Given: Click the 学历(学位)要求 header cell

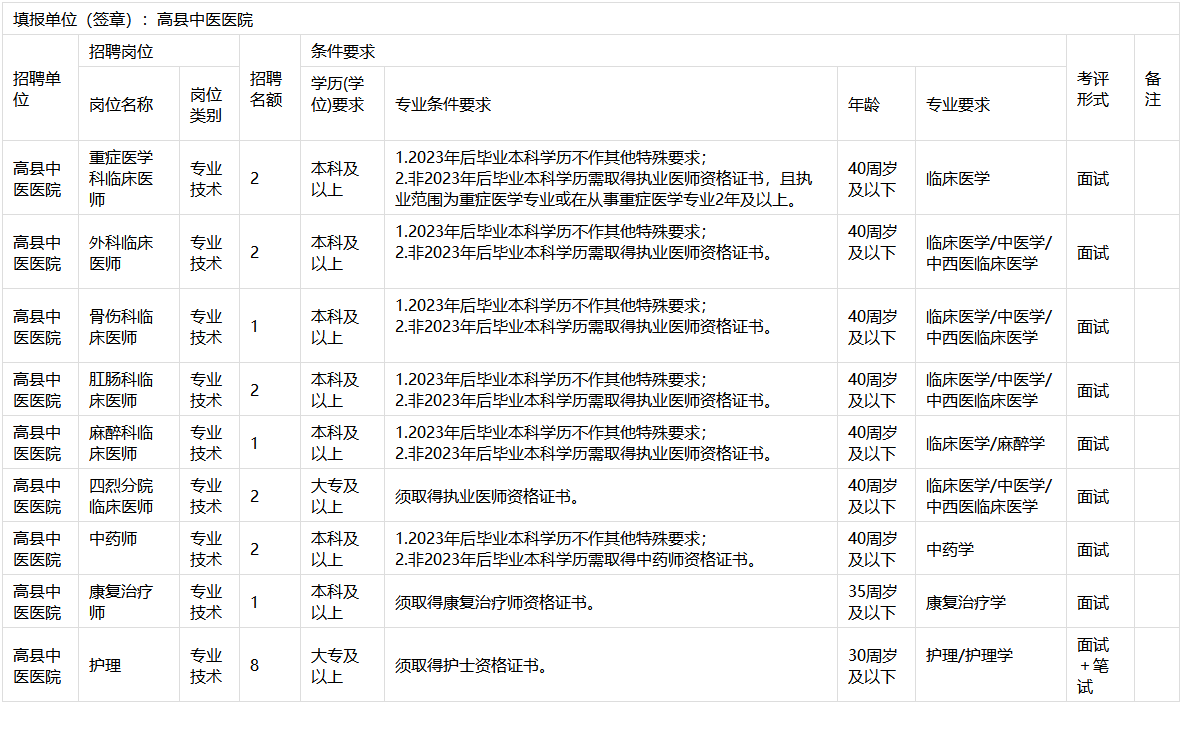Looking at the screenshot, I should 338,93.
